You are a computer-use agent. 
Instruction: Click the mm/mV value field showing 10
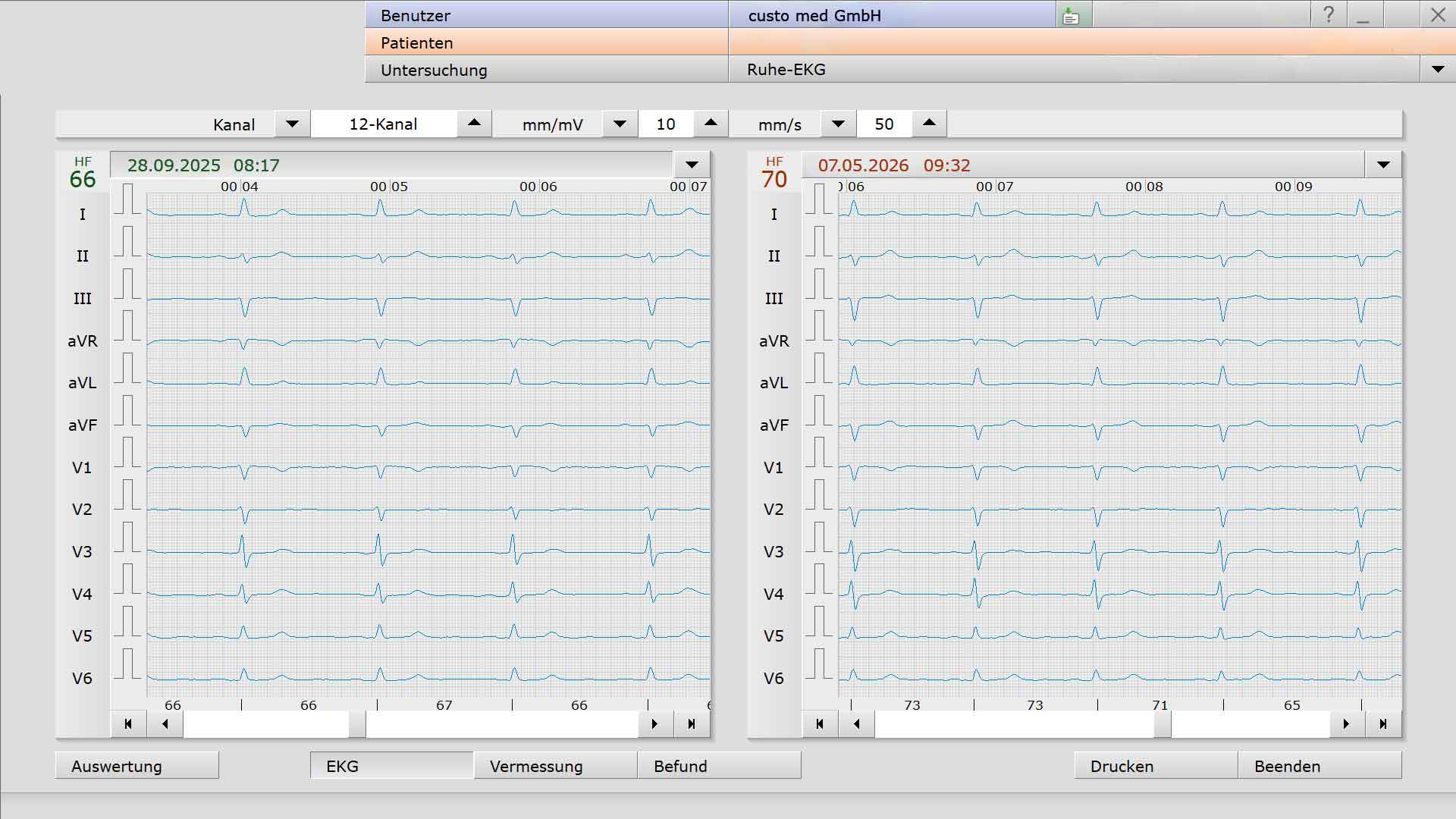[x=666, y=124]
